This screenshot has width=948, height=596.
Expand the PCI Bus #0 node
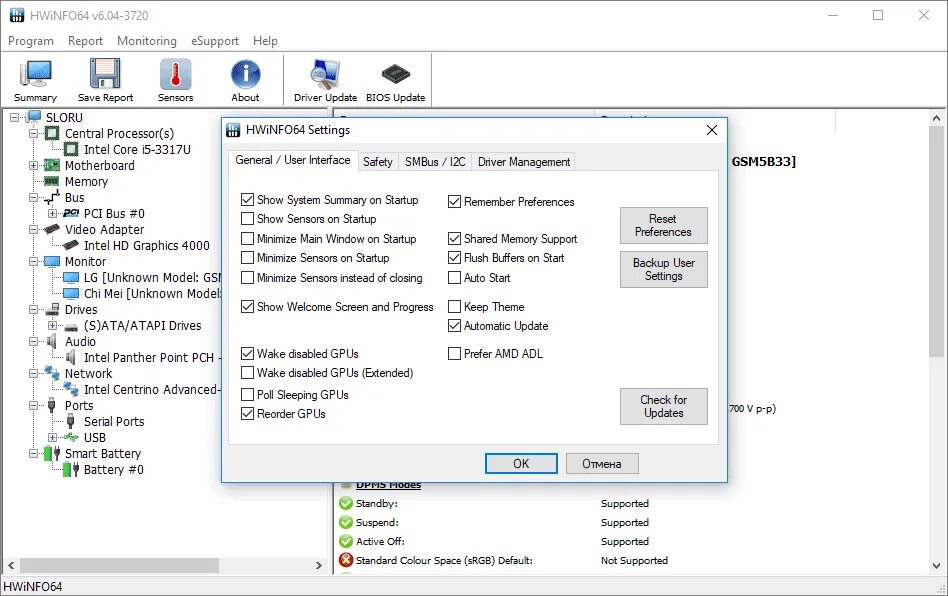pos(53,213)
